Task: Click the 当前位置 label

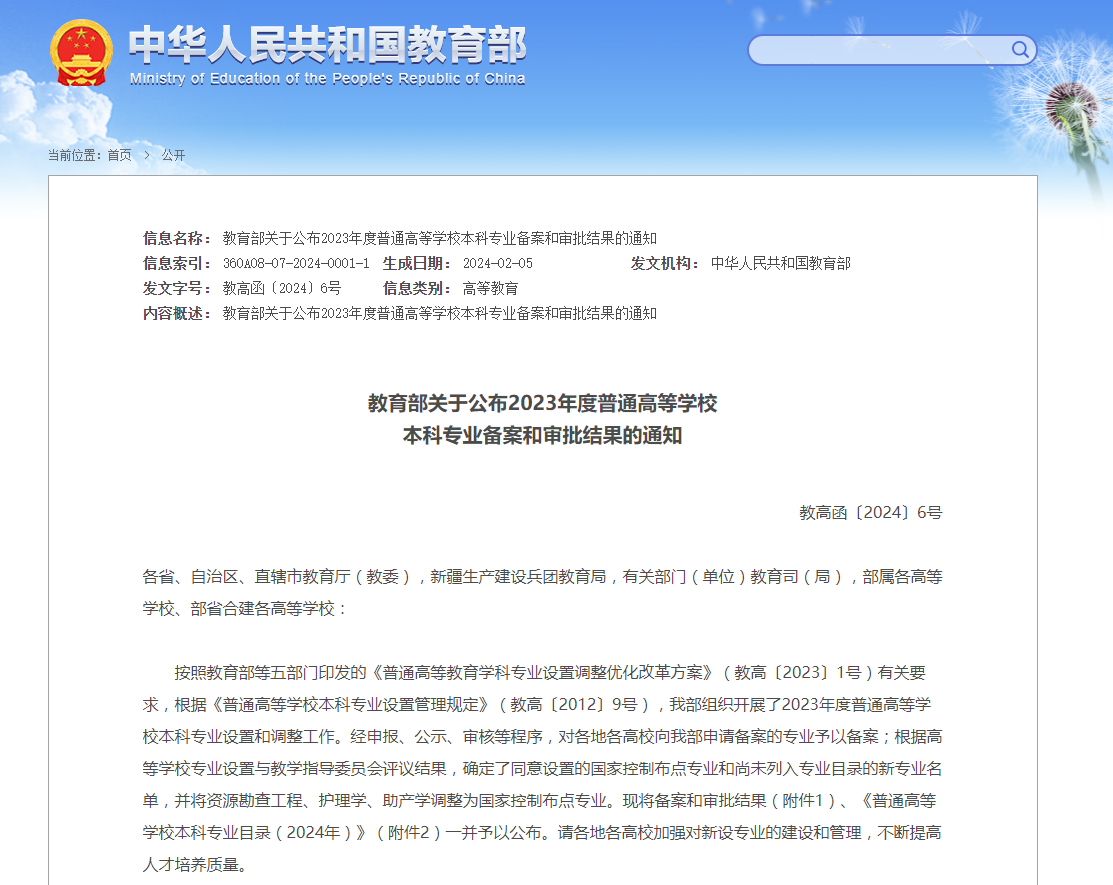Action: (74, 155)
